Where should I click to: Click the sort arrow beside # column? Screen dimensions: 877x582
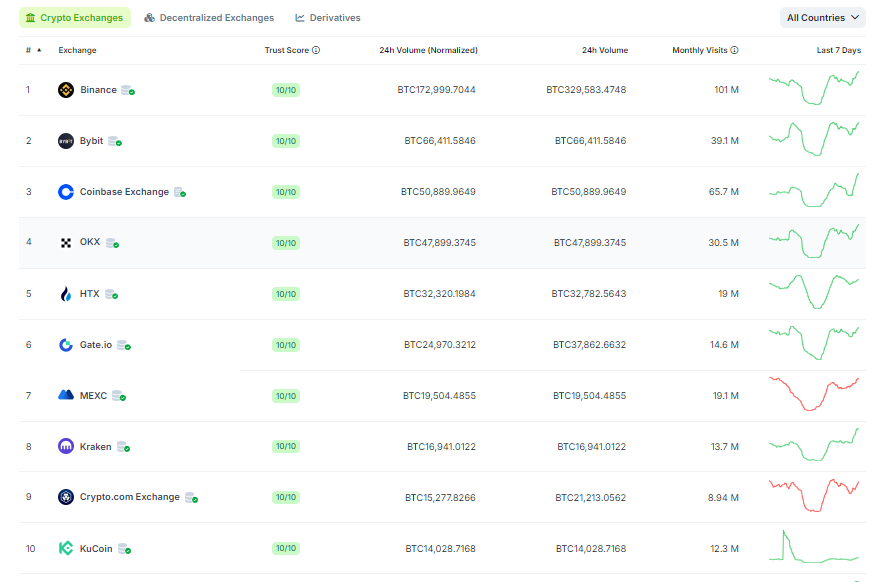coord(39,50)
